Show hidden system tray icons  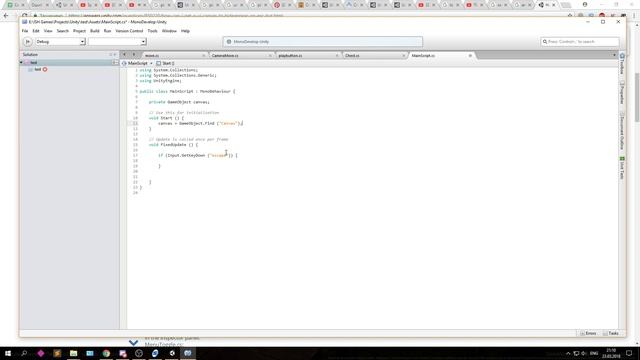(568, 353)
